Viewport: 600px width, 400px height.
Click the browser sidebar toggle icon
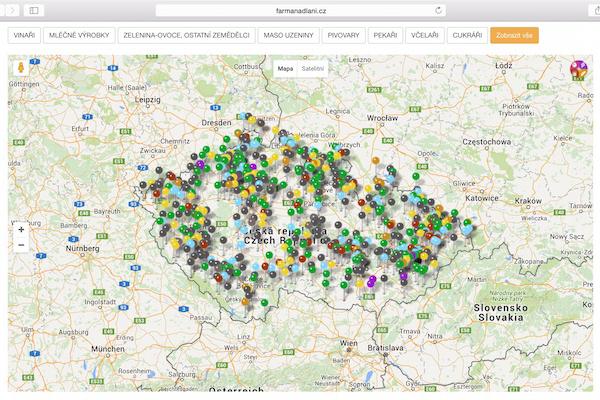click(x=34, y=10)
